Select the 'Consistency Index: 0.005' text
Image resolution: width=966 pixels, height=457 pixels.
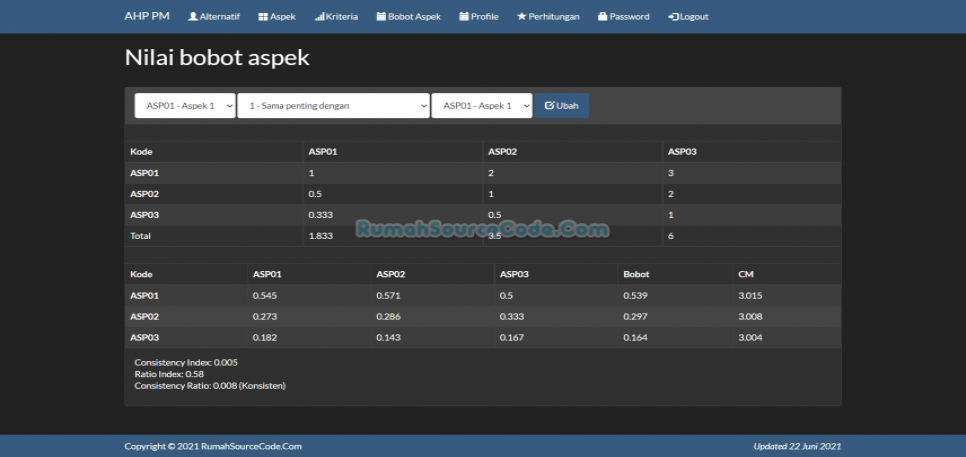coord(186,362)
